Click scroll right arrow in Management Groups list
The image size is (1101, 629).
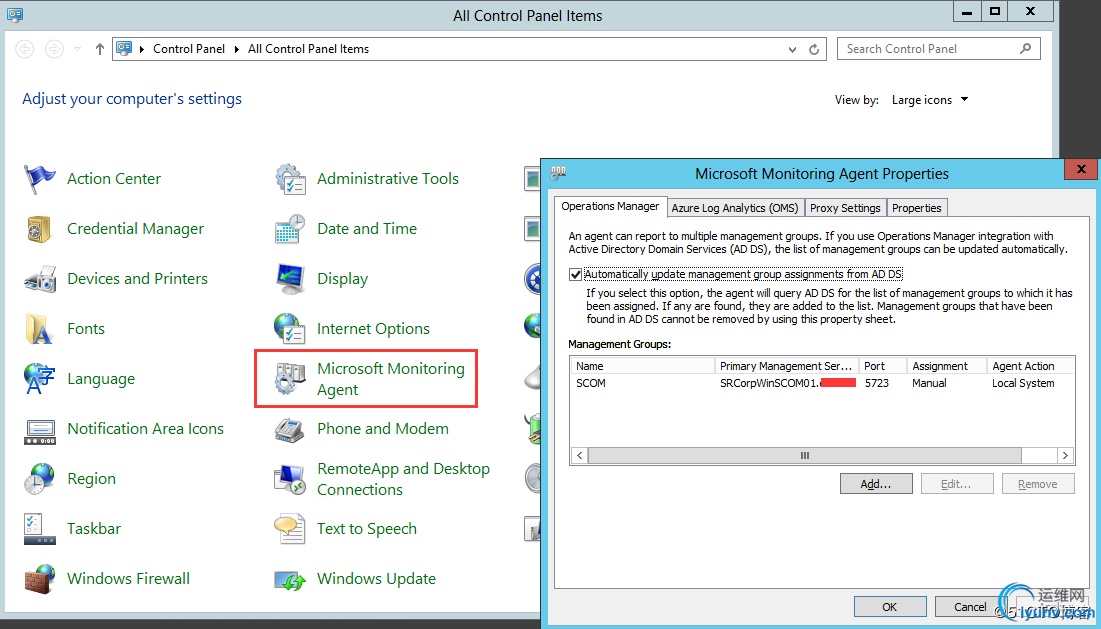(1065, 456)
